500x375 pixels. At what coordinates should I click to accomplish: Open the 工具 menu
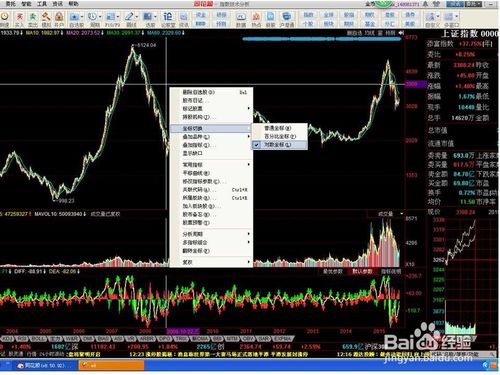42,4
